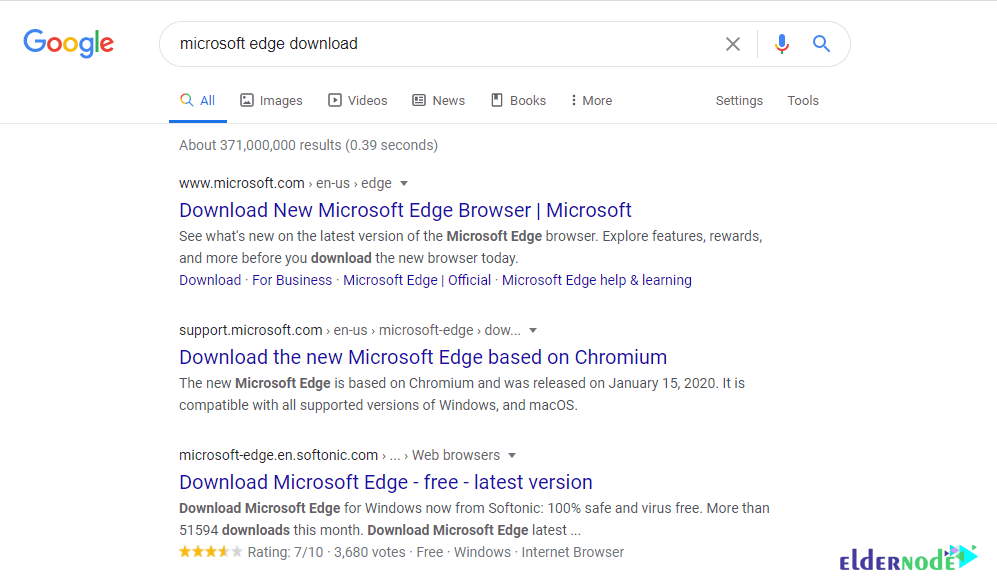Screen dimensions: 997x584
Task: Open the Softonic Edge download result
Action: pos(385,482)
